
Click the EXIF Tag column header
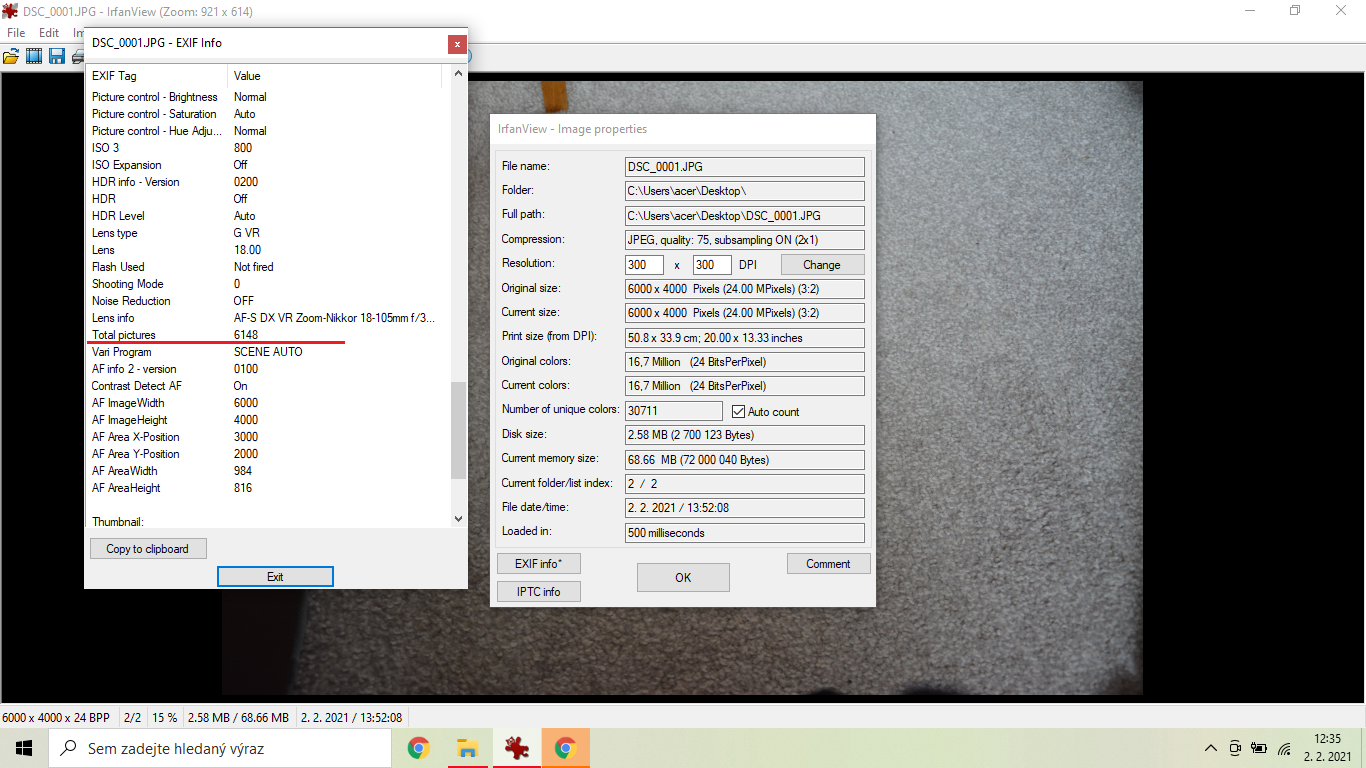pyautogui.click(x=158, y=76)
